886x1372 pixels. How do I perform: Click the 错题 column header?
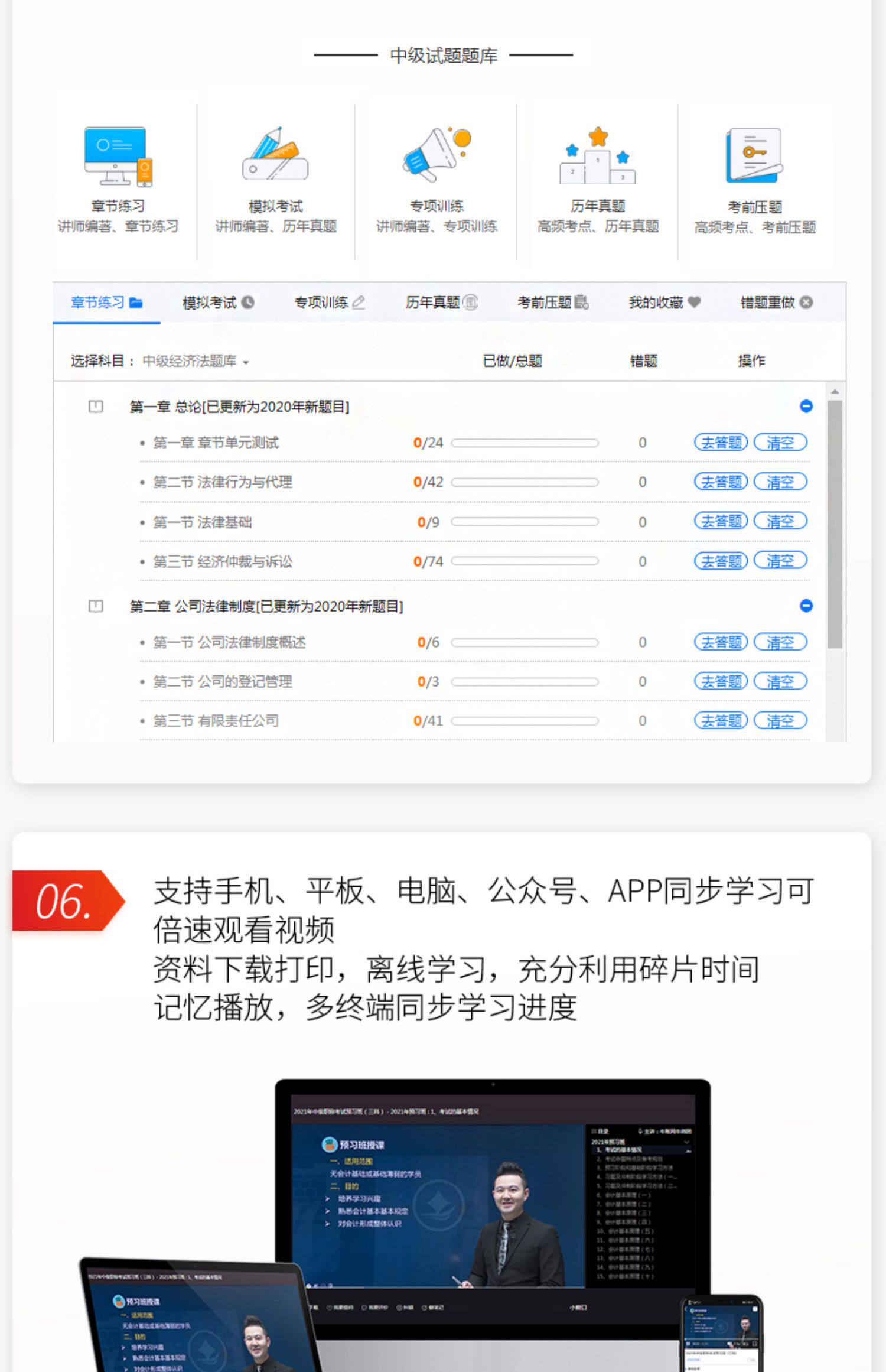[643, 361]
